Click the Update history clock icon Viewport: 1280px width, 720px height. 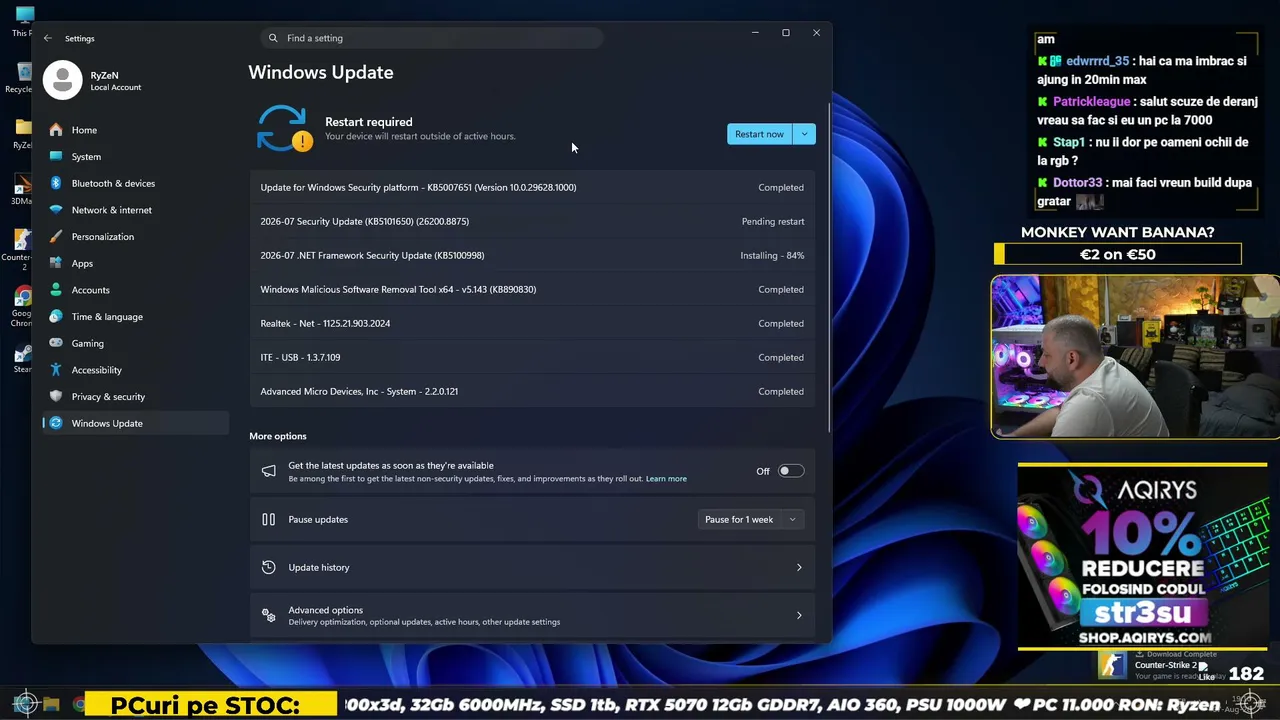click(x=268, y=567)
